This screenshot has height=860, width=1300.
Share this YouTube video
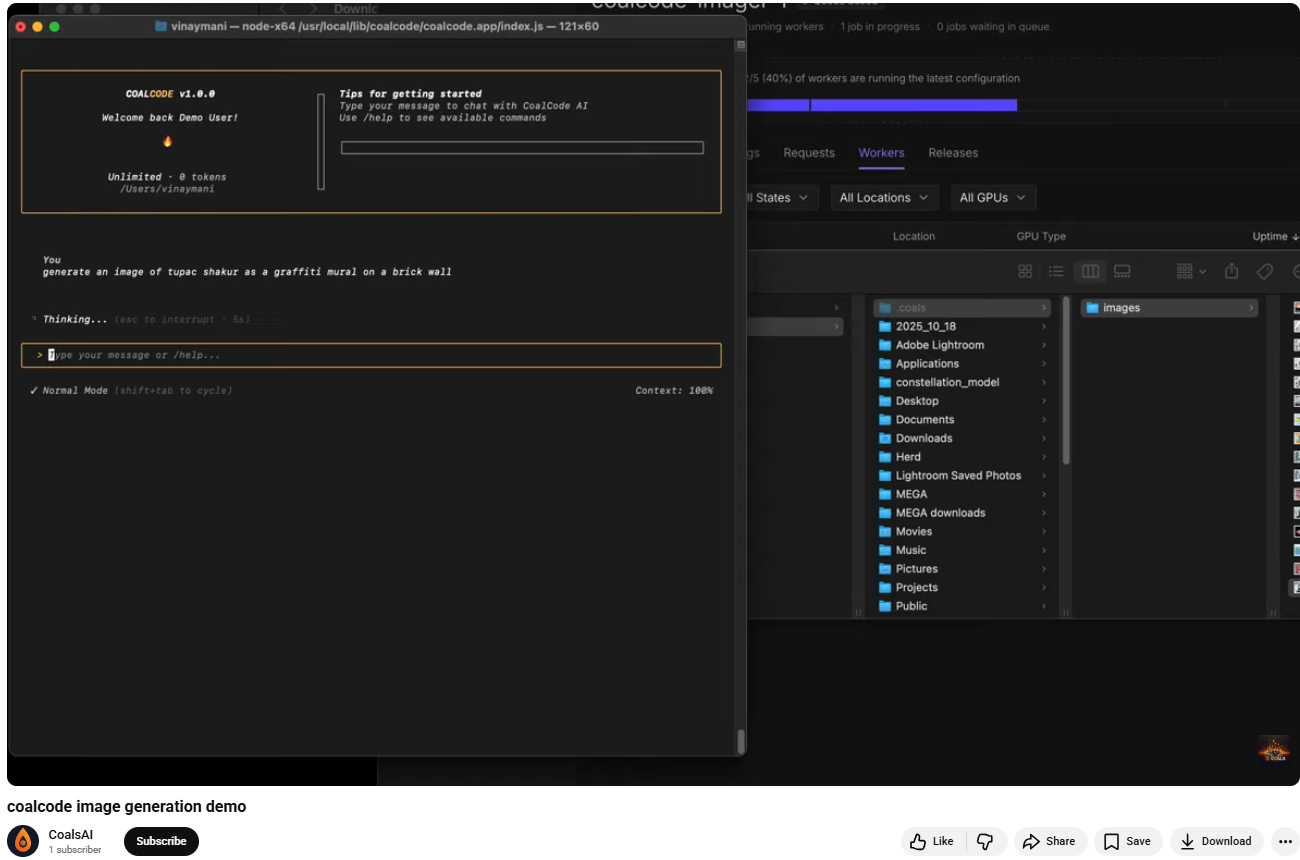pyautogui.click(x=1049, y=841)
